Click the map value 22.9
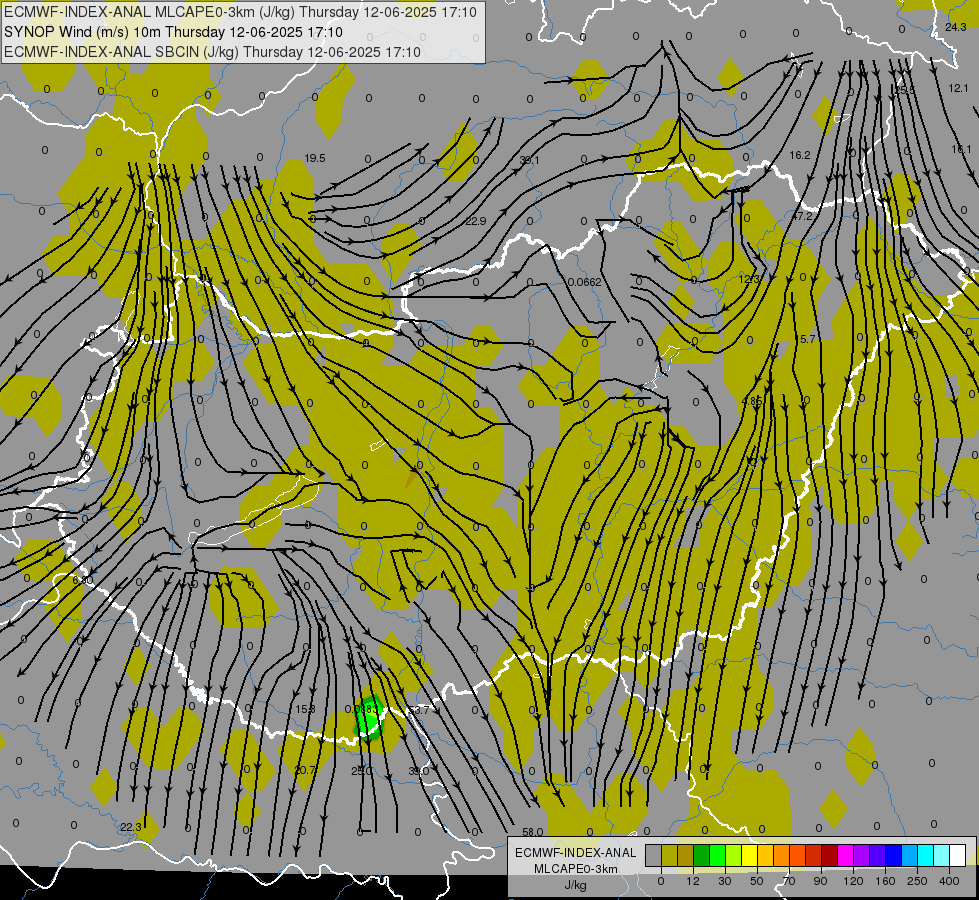The height and width of the screenshot is (900, 979). (475, 221)
